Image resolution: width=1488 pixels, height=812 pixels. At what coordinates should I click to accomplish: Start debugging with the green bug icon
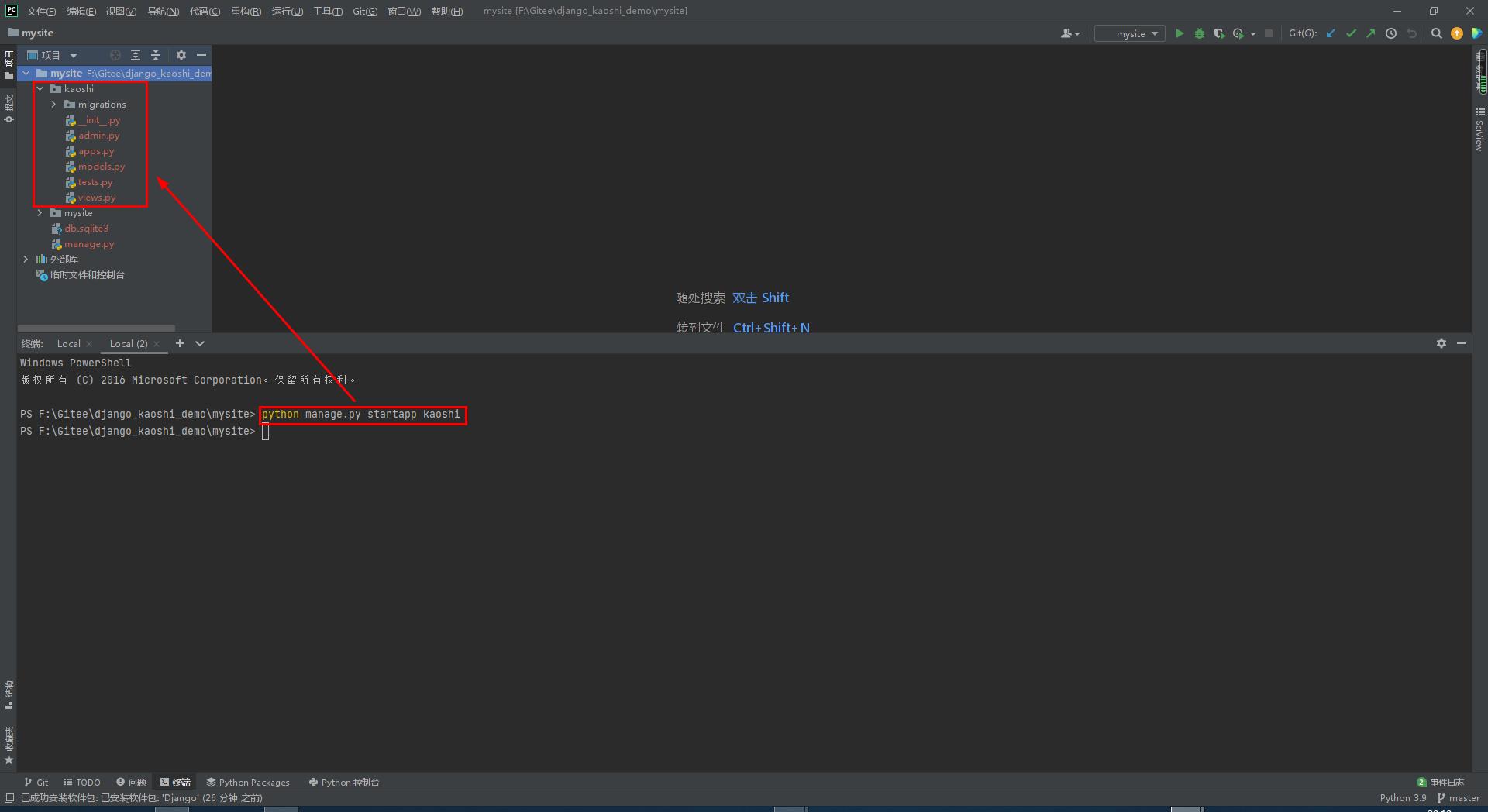click(1200, 33)
